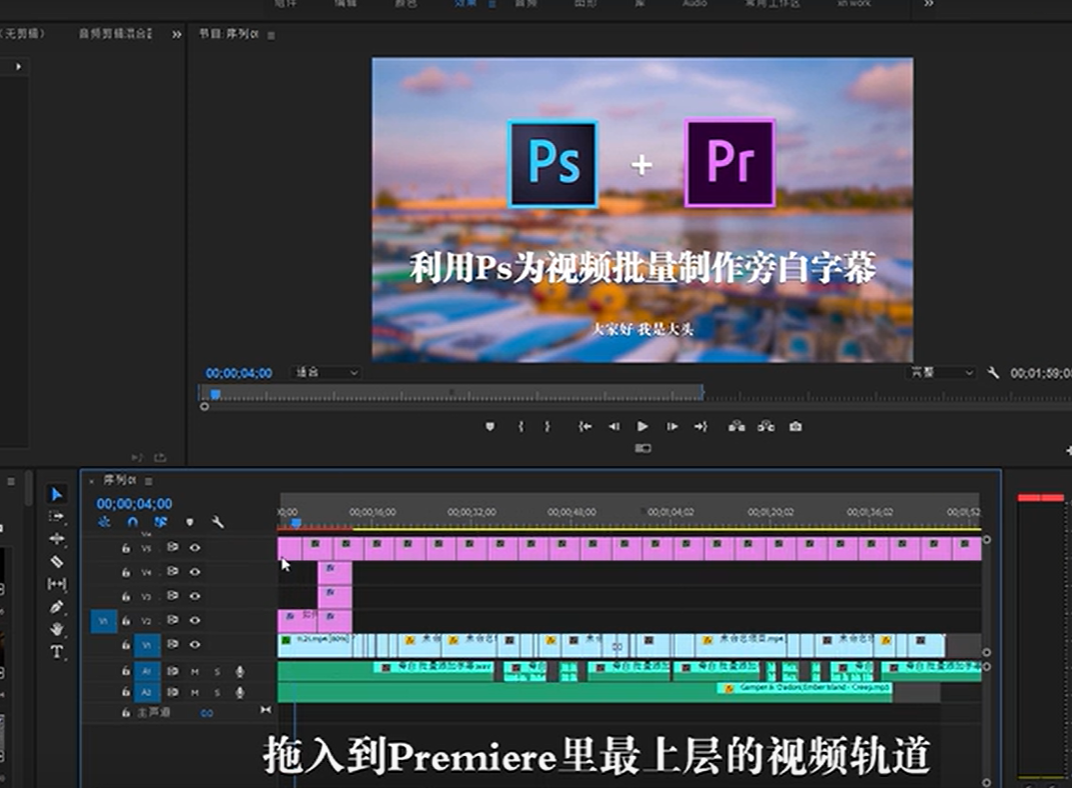Expand arrow in left source panel

18,66
